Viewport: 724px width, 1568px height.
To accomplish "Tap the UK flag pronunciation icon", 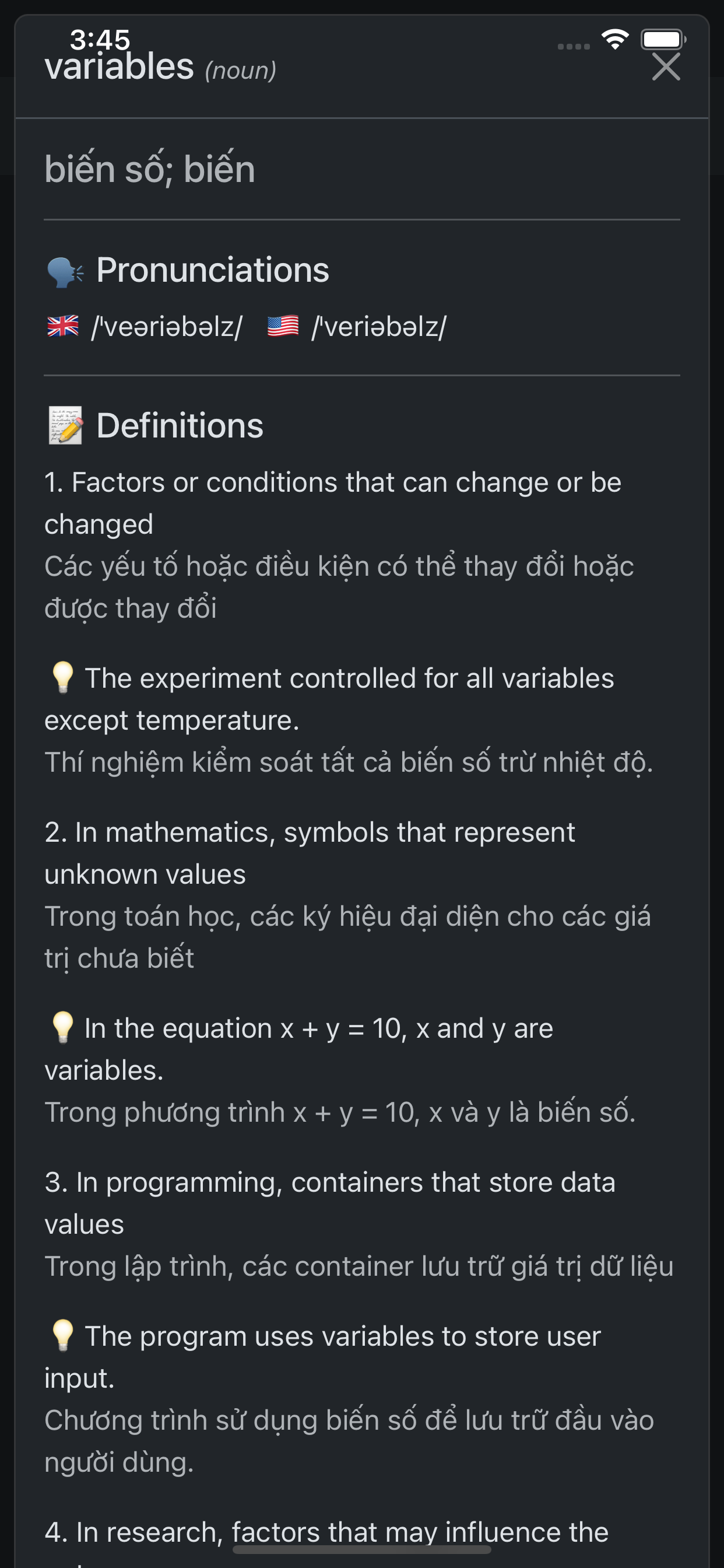I will point(64,326).
